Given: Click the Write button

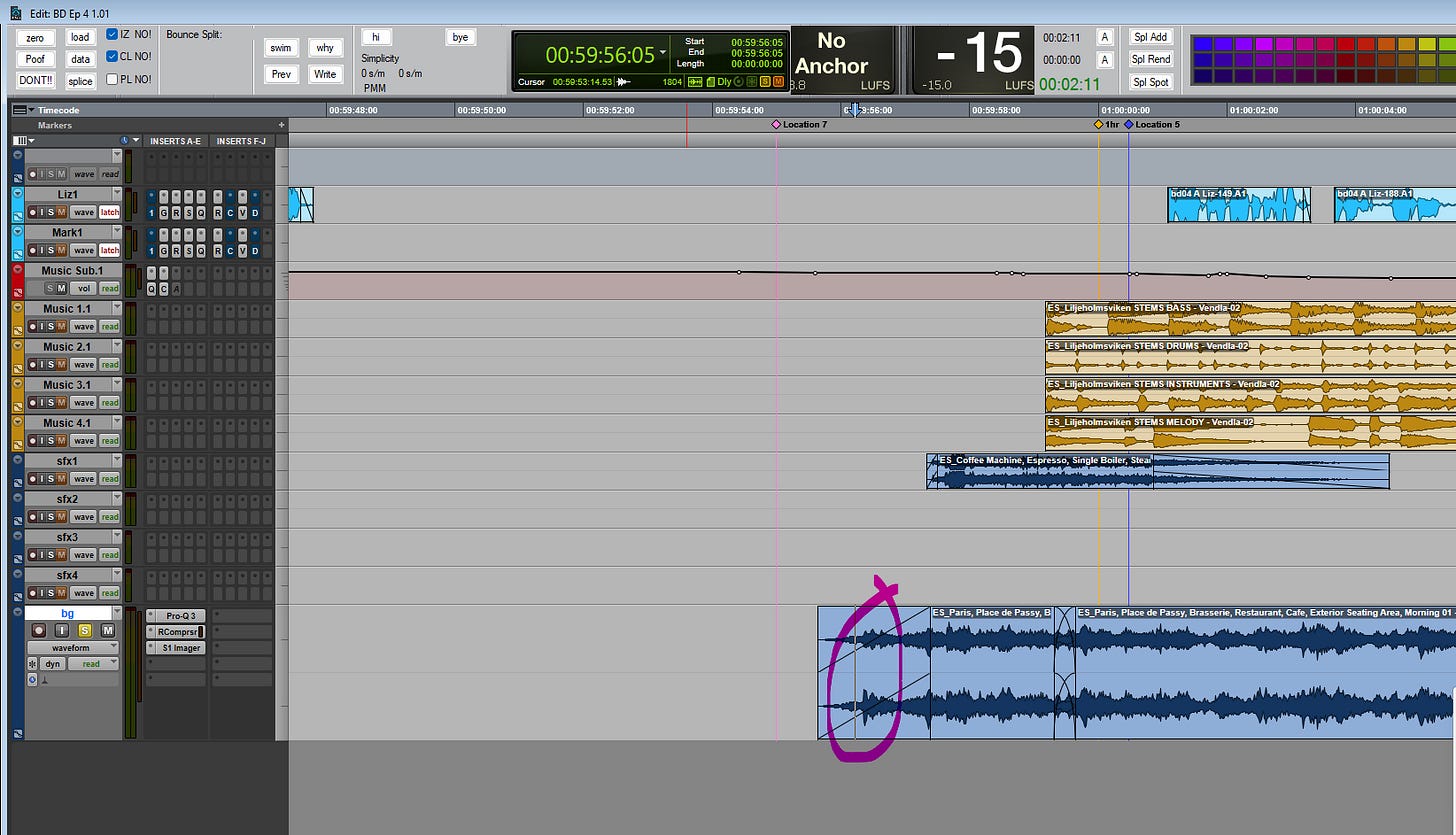Looking at the screenshot, I should [324, 74].
